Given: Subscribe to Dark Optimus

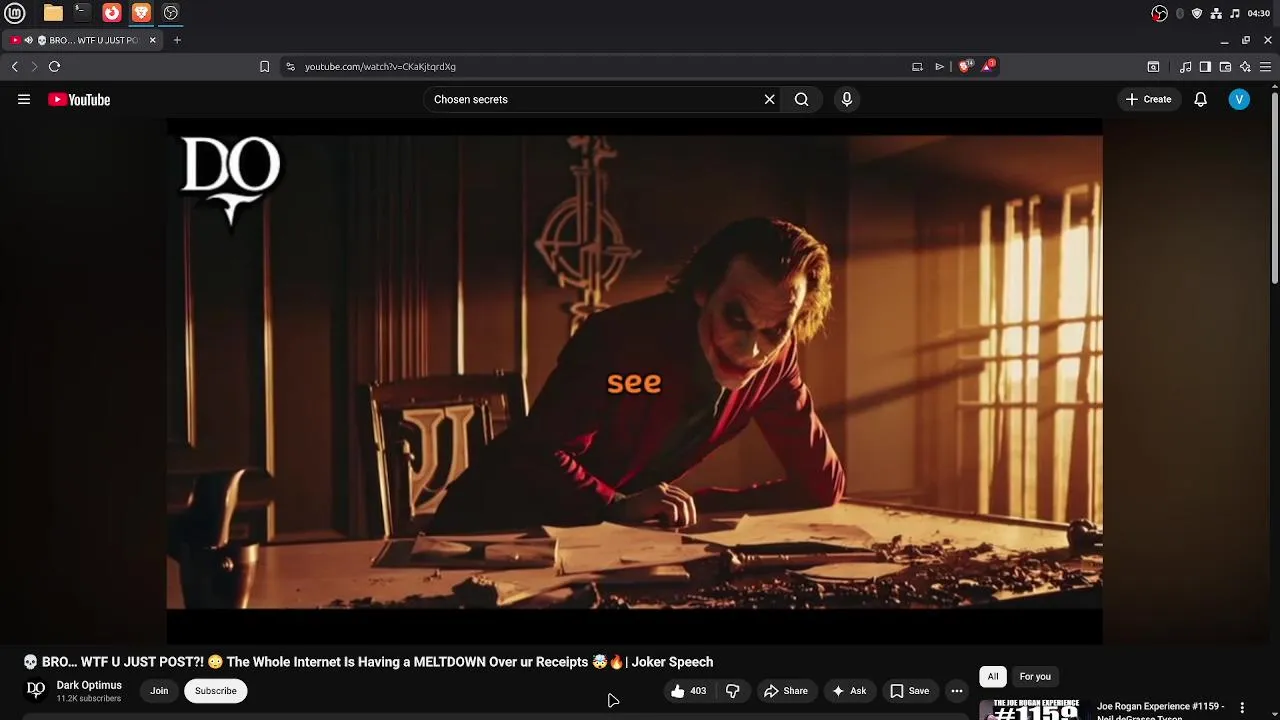Looking at the screenshot, I should click(215, 691).
